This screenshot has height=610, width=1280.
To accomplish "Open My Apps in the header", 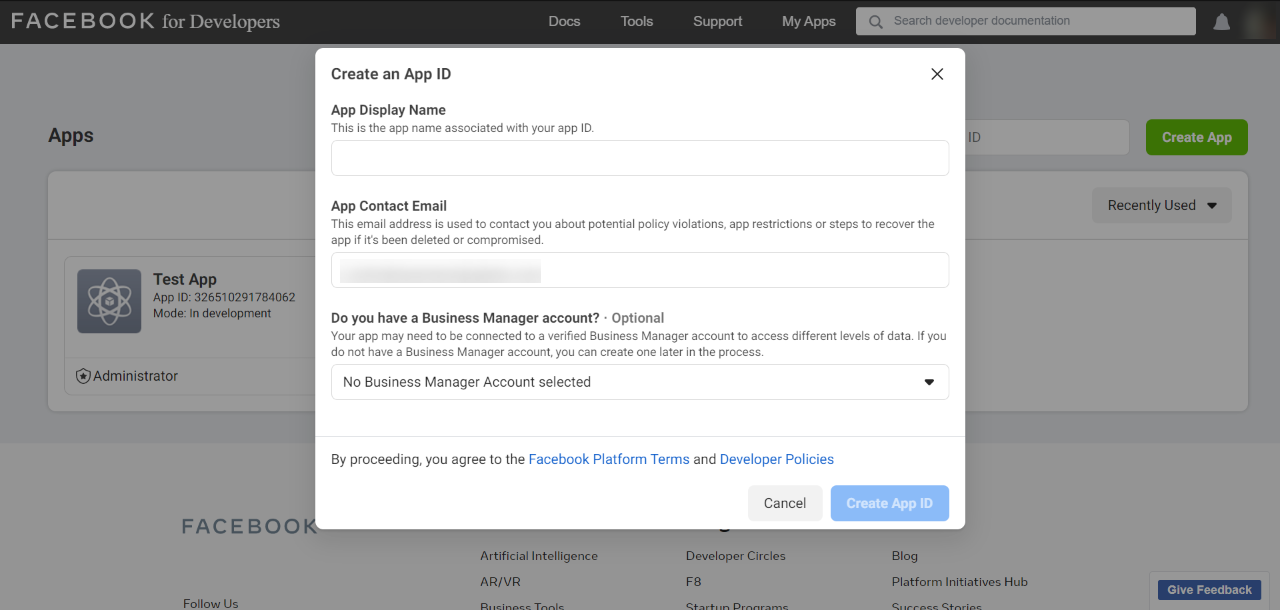I will [x=809, y=21].
